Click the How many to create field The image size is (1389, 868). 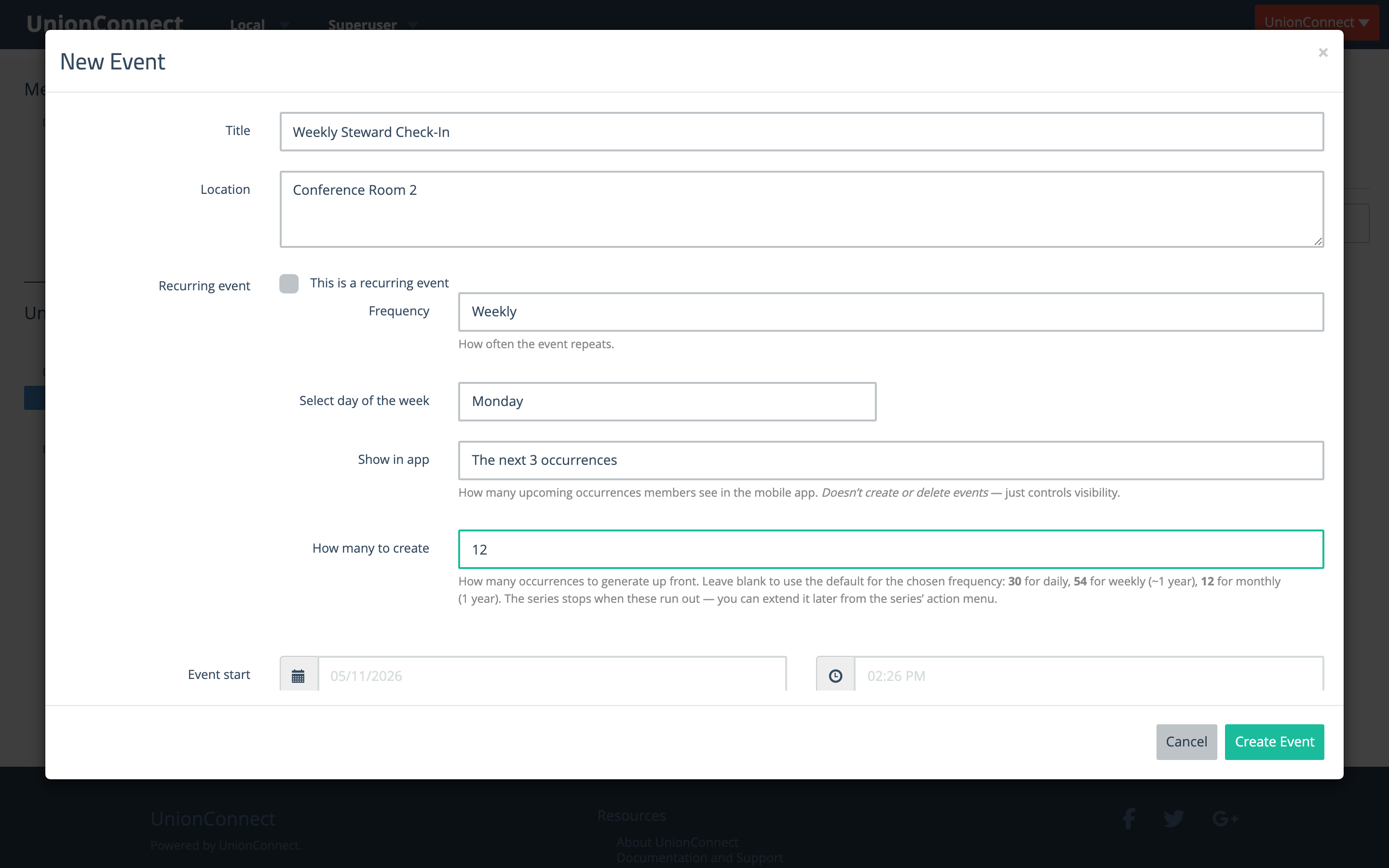coord(891,549)
